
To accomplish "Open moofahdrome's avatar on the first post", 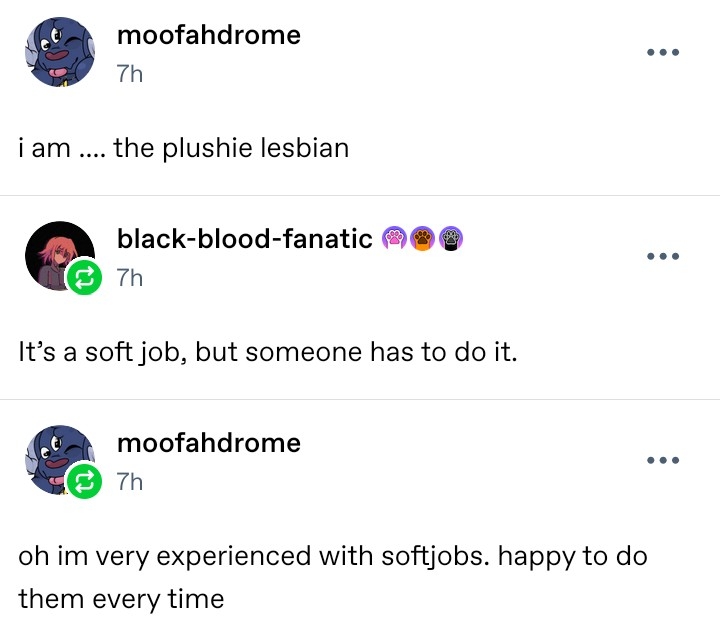I will [x=58, y=52].
